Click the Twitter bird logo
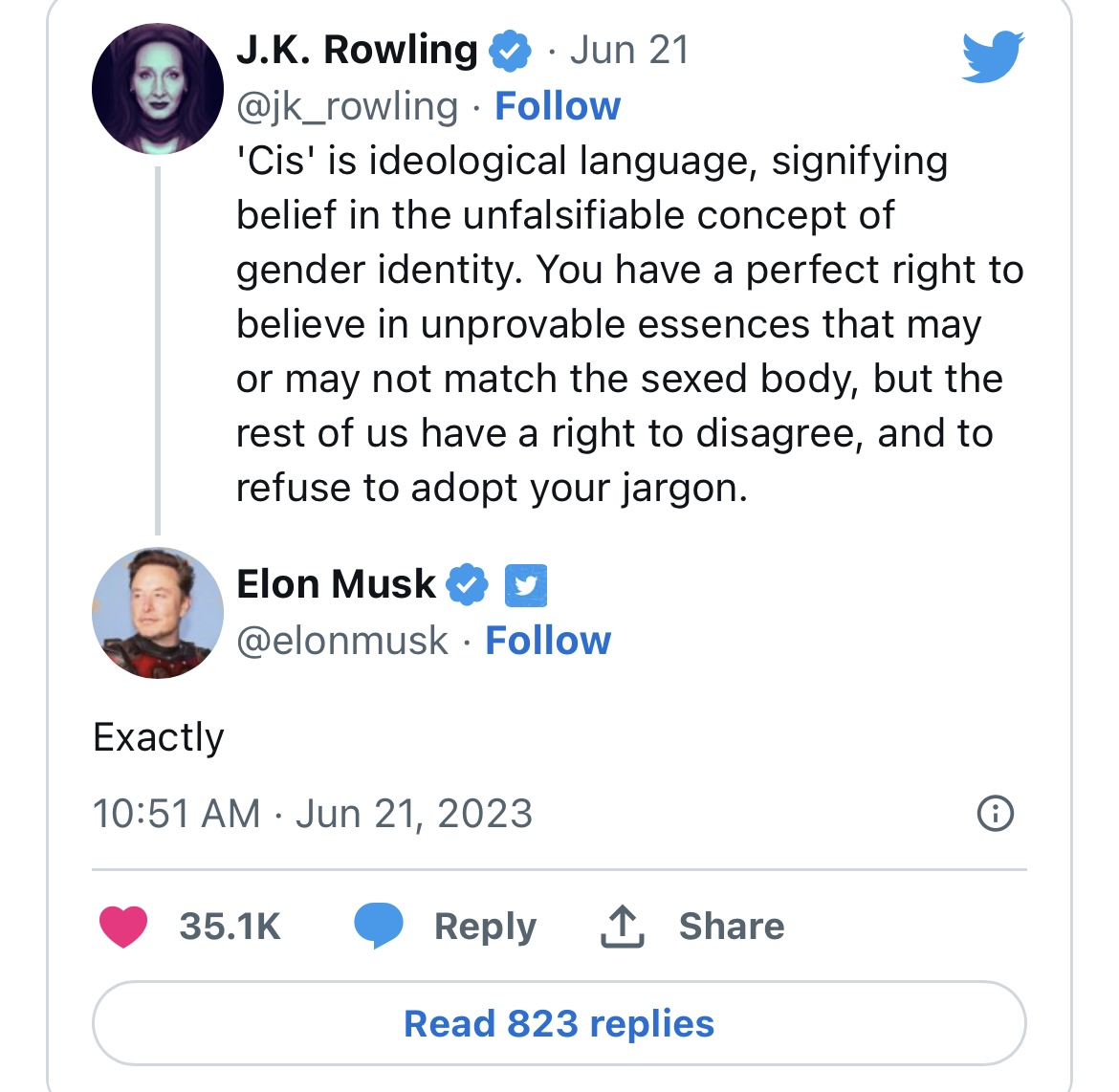 [993, 56]
